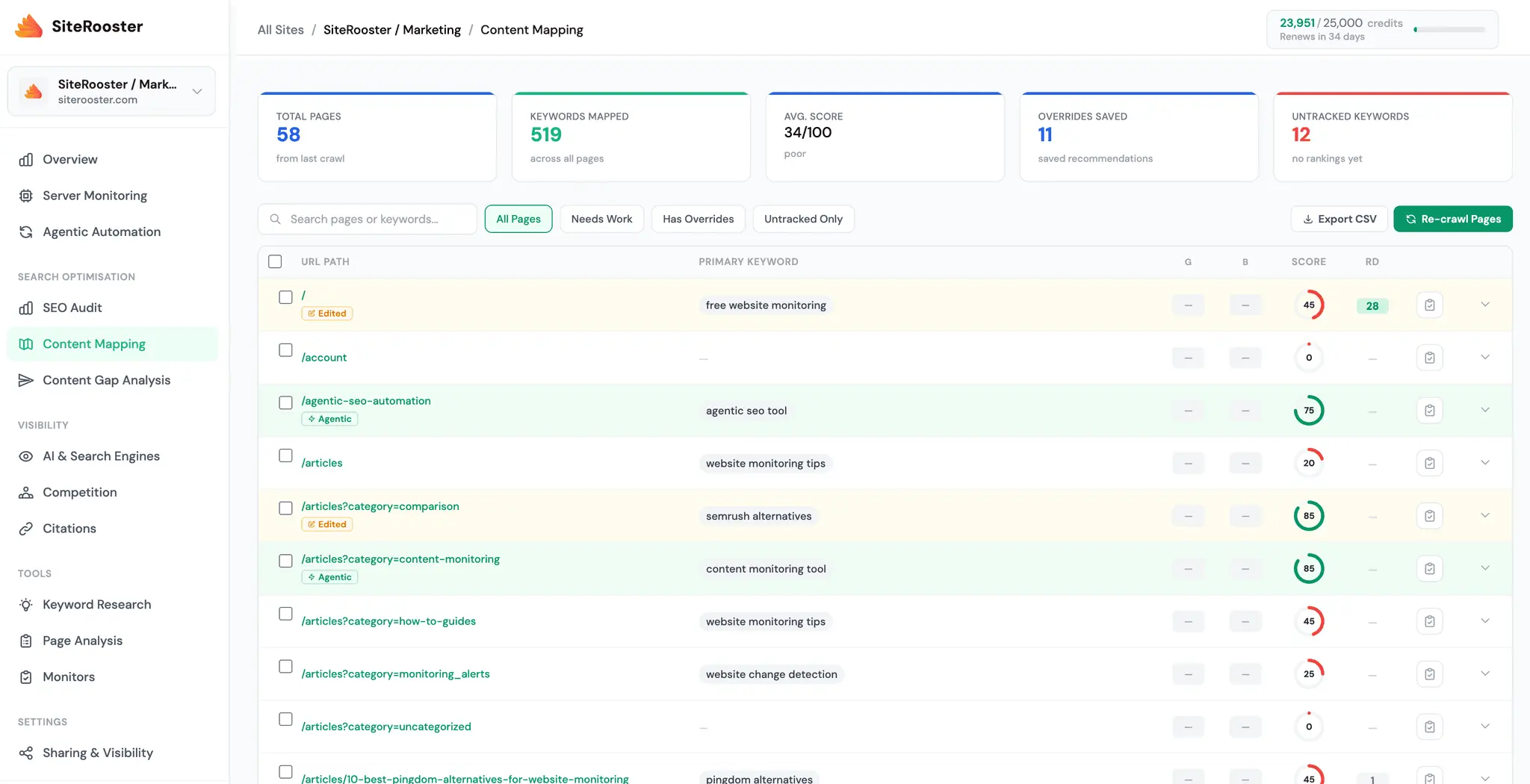The width and height of the screenshot is (1530, 784).
Task: Open the /articles?category=monitoring_alerts URL link
Action: click(396, 674)
